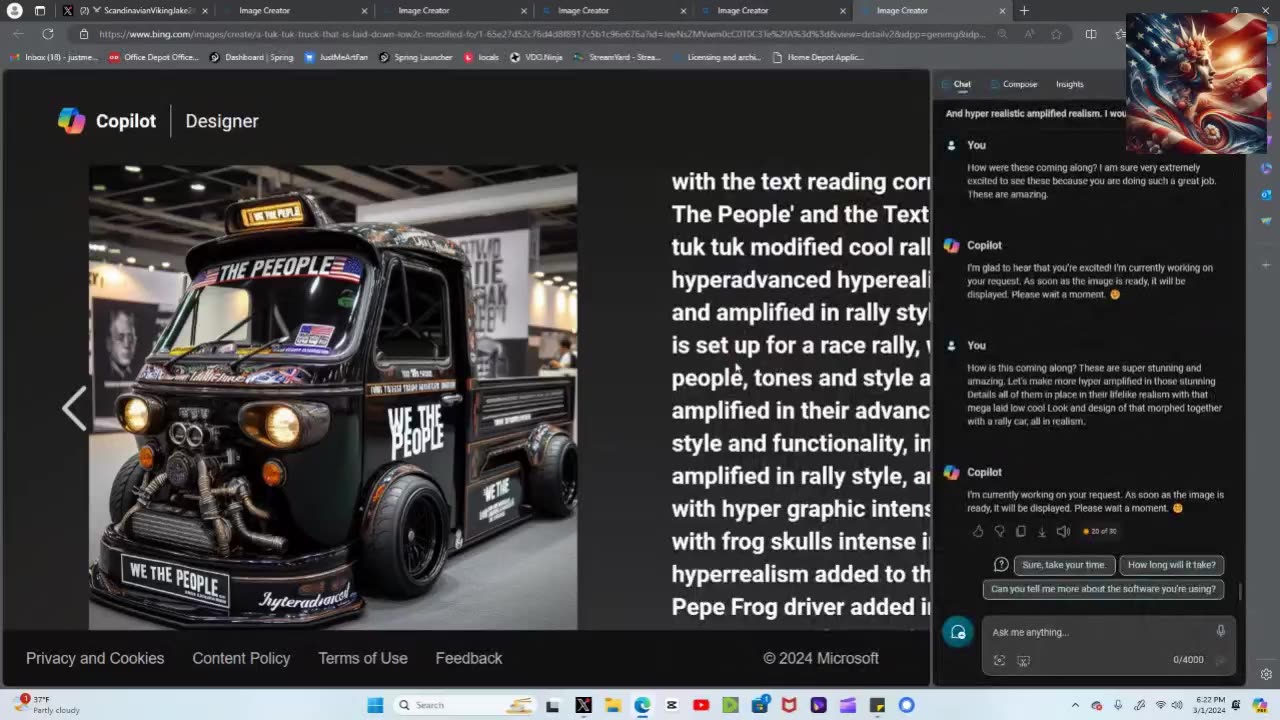Open the Feedback link
1280x720 pixels.
click(x=469, y=658)
